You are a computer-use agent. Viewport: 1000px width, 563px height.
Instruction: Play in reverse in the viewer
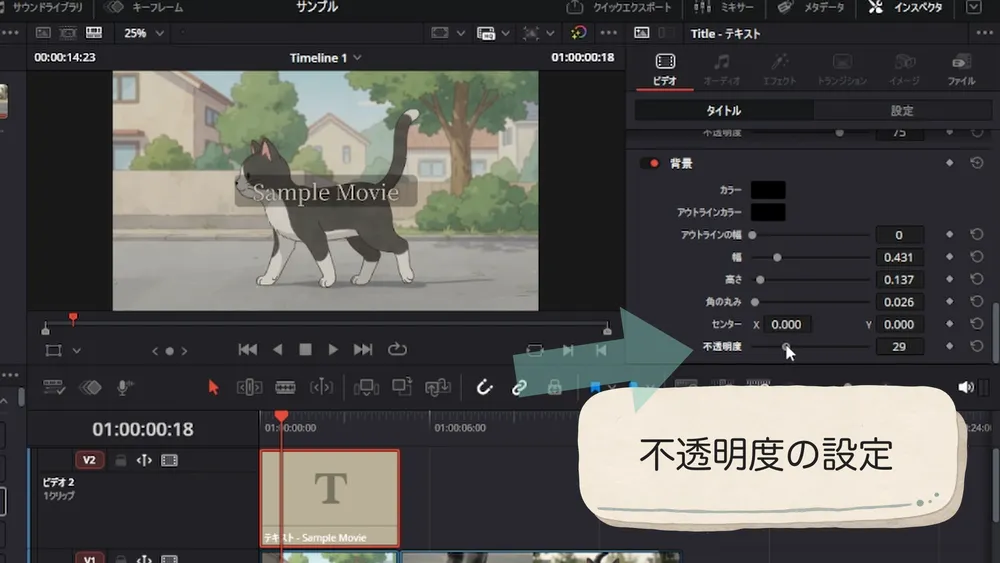click(x=277, y=349)
